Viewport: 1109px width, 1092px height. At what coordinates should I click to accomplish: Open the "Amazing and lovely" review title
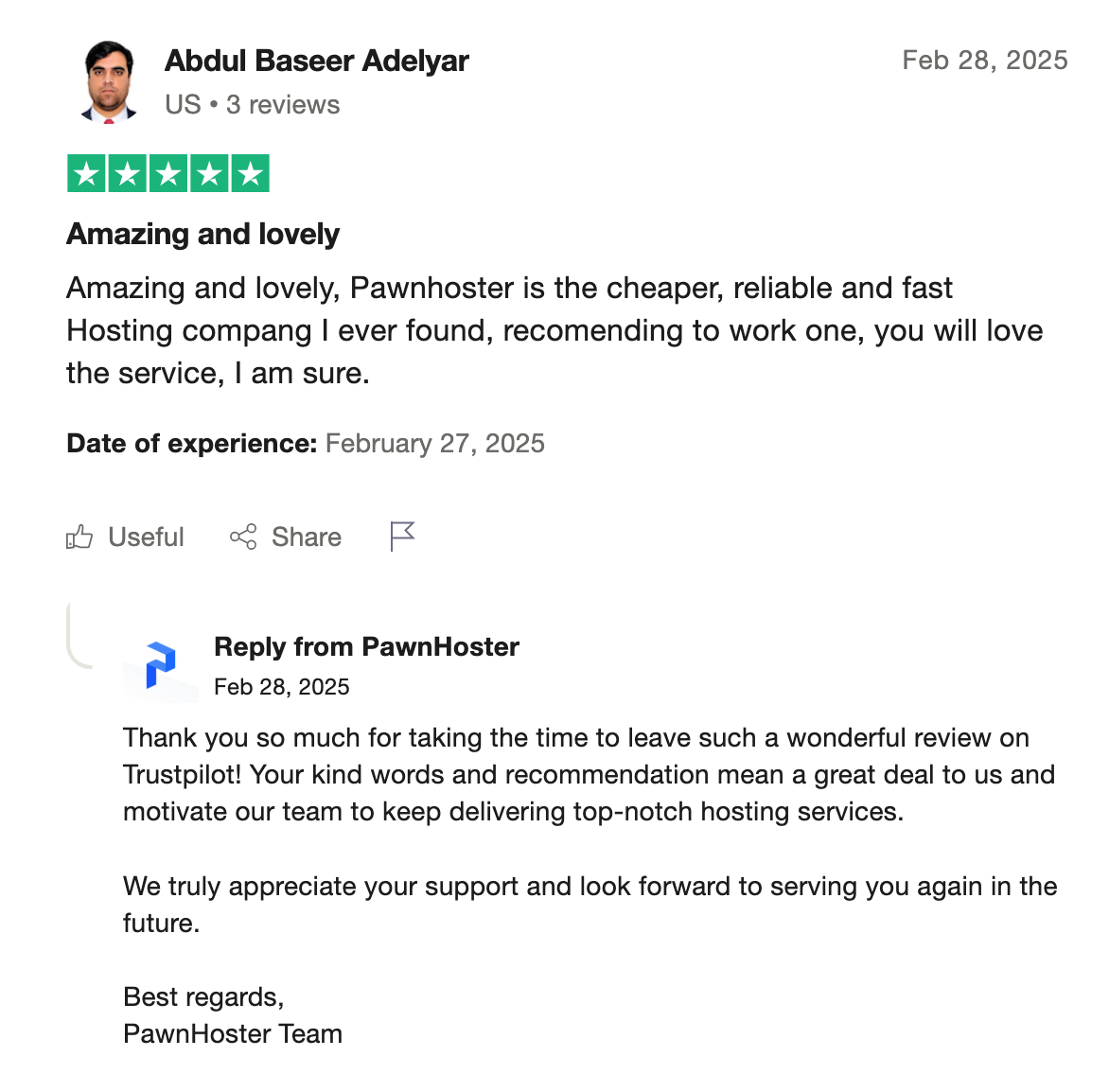202,234
